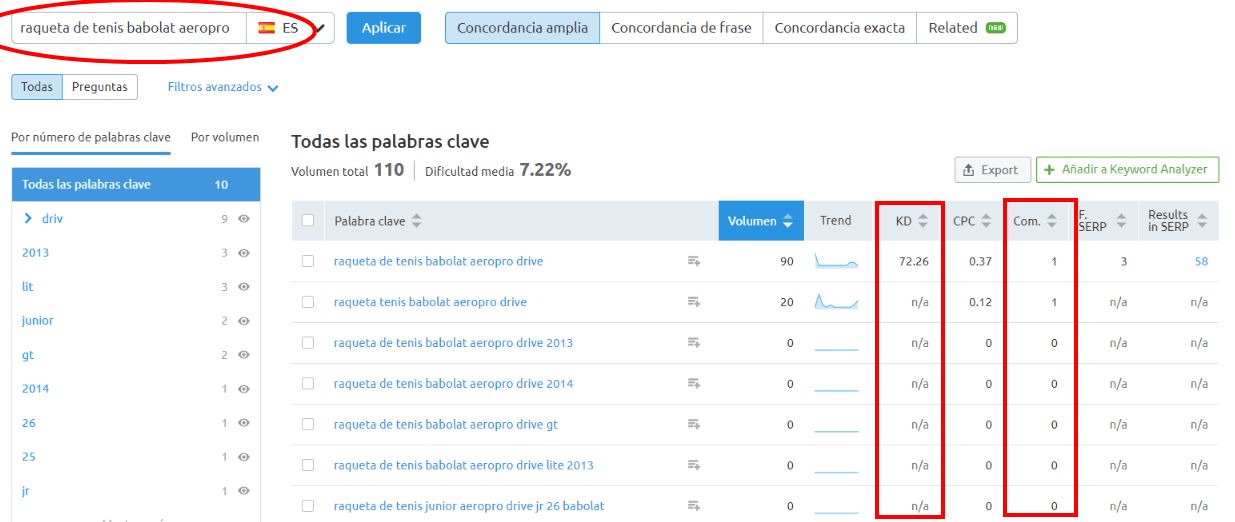Click add-to-analyzer icon for 'raqueta de tenis babolat aeropro drive'

(694, 261)
